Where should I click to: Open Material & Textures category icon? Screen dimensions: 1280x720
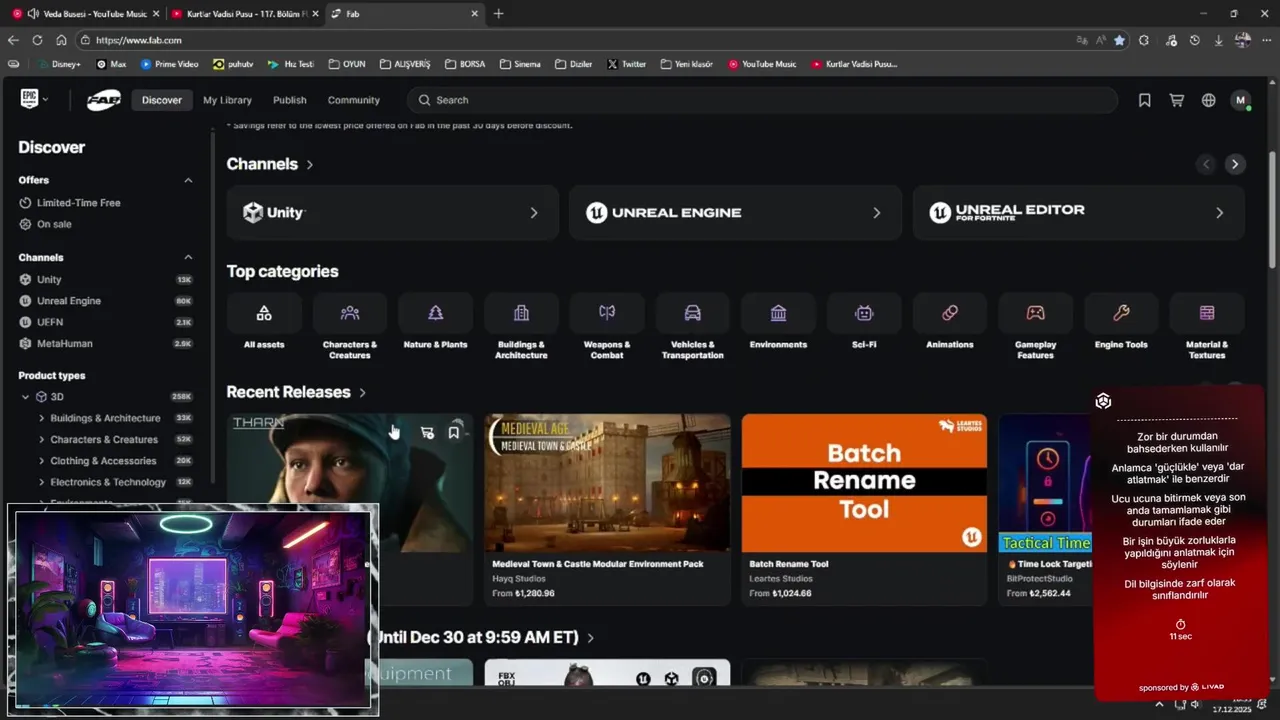pyautogui.click(x=1207, y=313)
